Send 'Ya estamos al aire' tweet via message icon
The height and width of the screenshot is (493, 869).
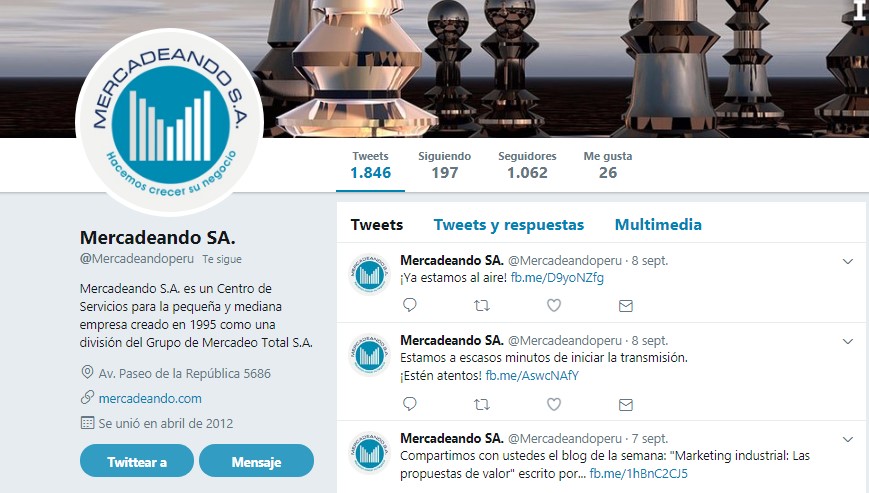[x=626, y=306]
